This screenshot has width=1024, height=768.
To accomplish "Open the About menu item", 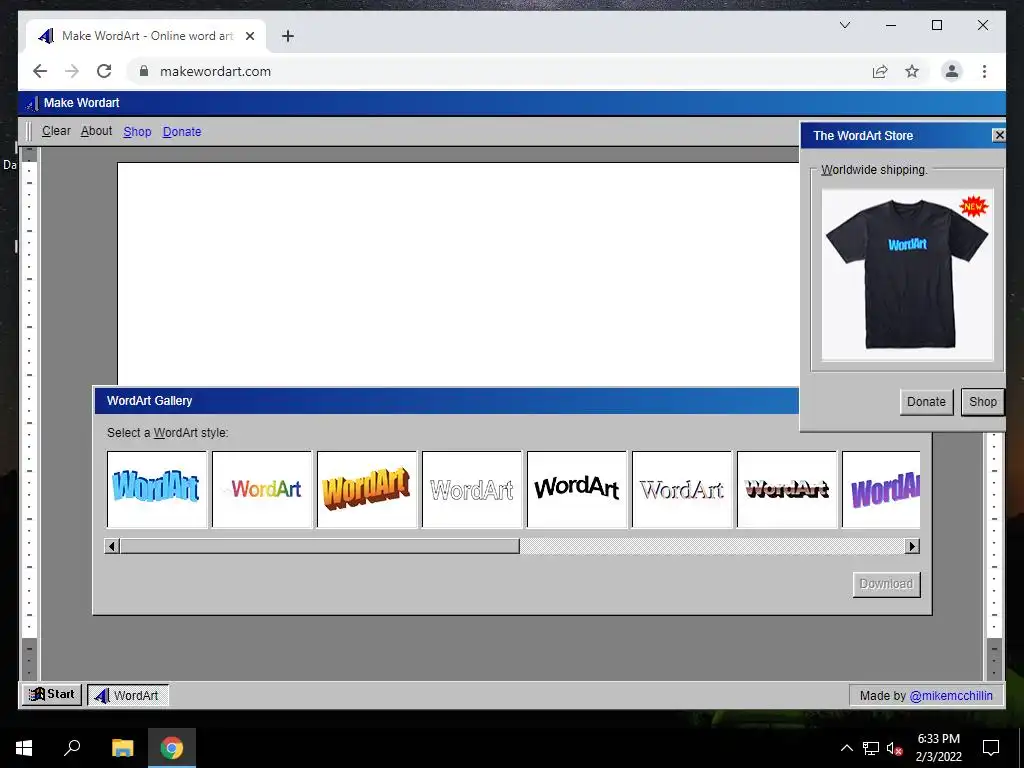I will pyautogui.click(x=97, y=131).
